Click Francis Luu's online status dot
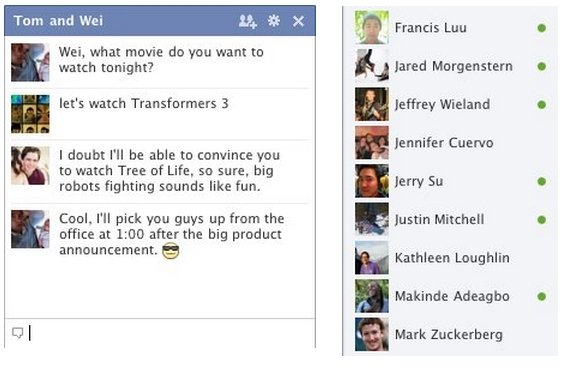 point(541,28)
